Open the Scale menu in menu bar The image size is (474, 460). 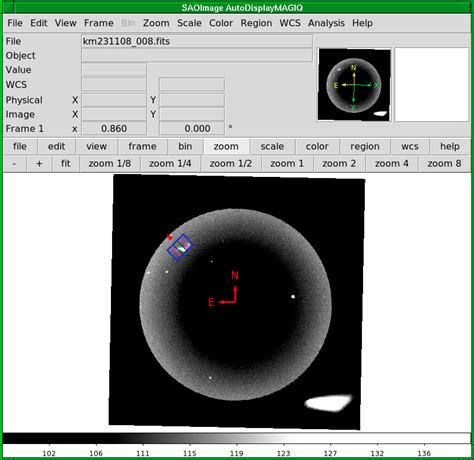point(189,23)
